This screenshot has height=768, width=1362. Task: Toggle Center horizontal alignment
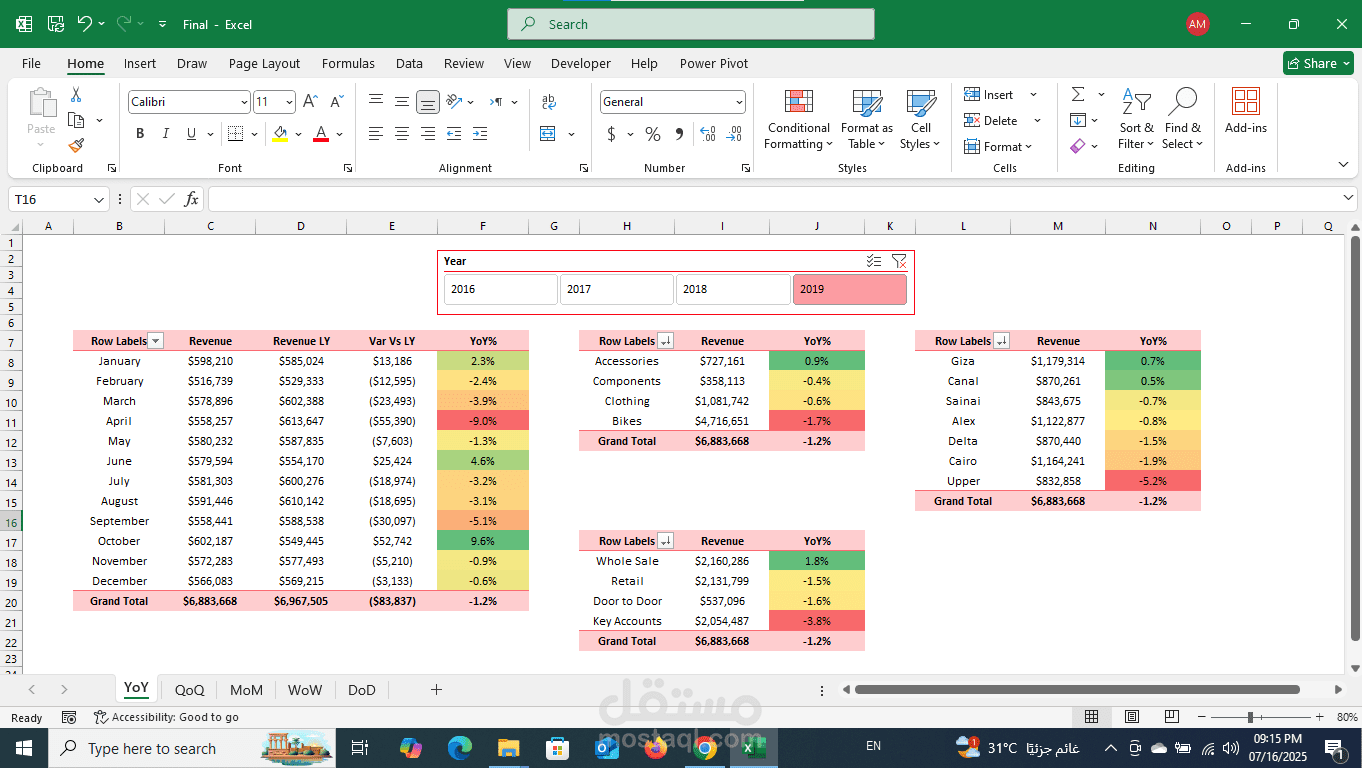pos(402,134)
